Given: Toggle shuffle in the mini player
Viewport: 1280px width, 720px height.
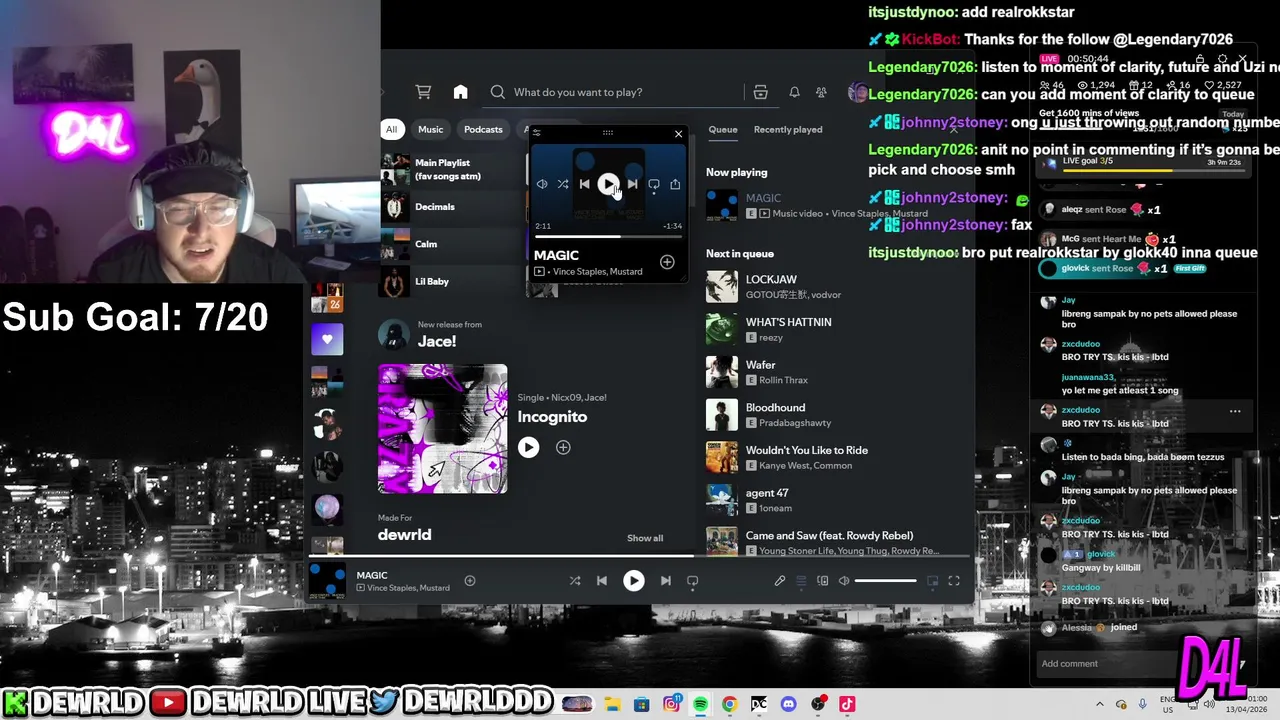Looking at the screenshot, I should (563, 184).
